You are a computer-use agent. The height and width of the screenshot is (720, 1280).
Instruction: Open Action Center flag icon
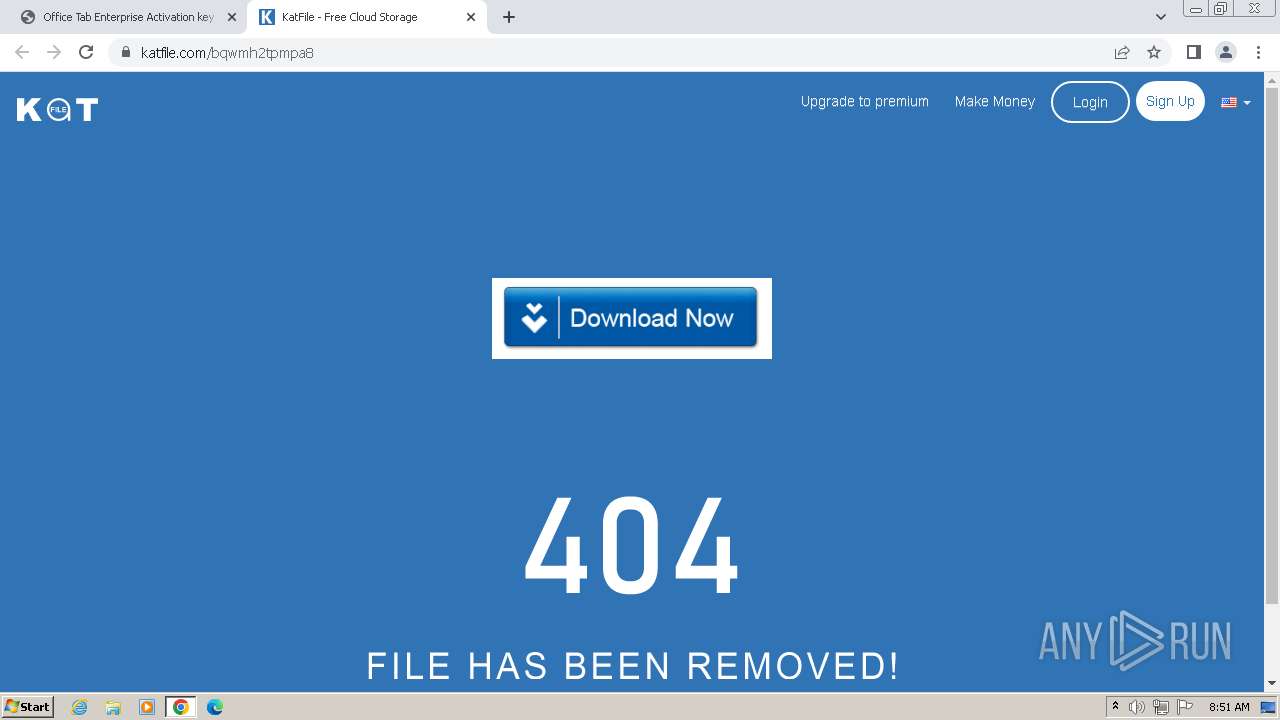click(x=1185, y=707)
